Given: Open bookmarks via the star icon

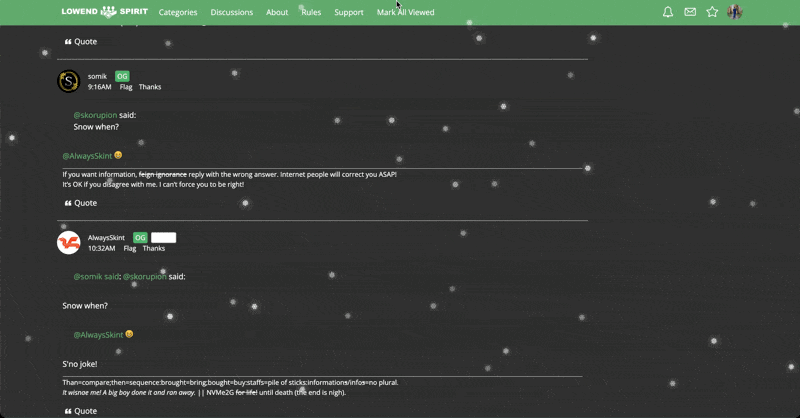Looking at the screenshot, I should coord(712,12).
